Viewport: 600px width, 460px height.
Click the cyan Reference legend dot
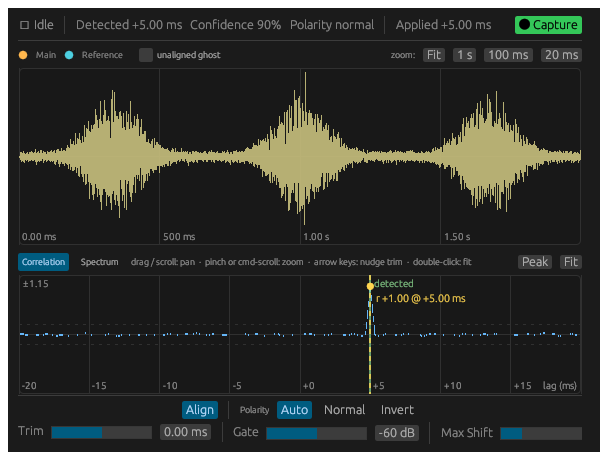pos(69,55)
